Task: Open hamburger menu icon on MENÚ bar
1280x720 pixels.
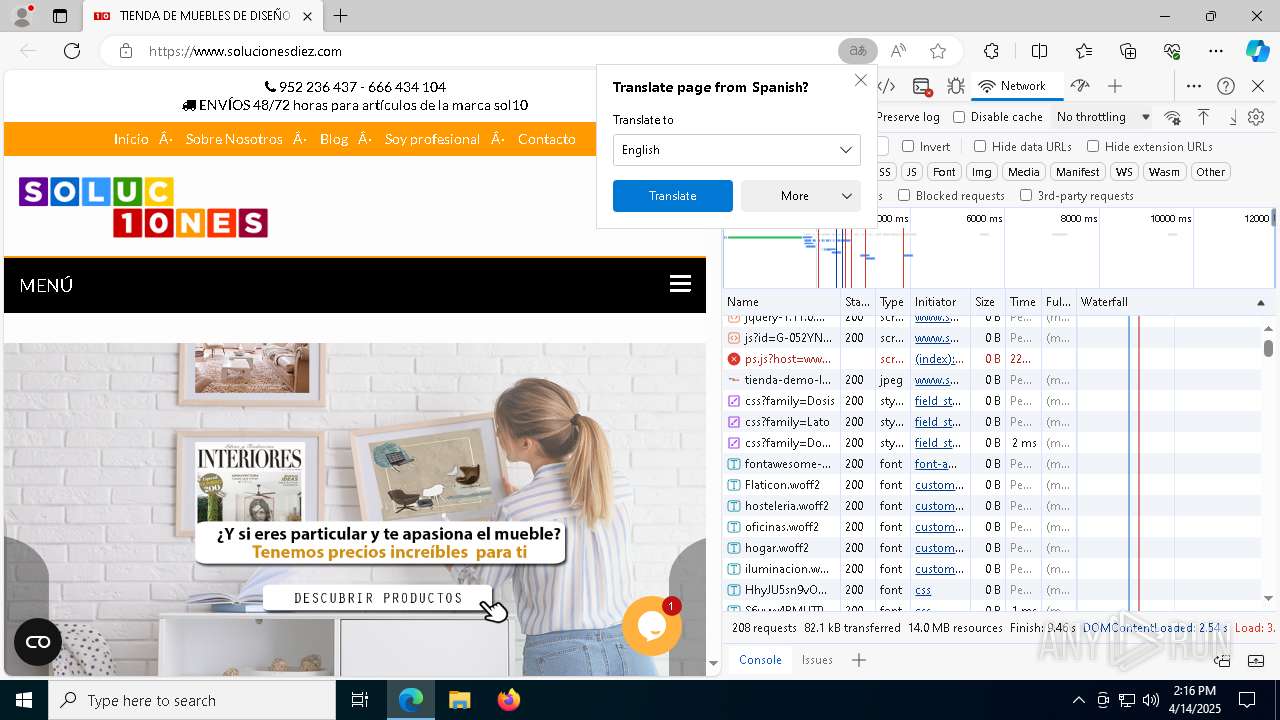Action: click(680, 284)
